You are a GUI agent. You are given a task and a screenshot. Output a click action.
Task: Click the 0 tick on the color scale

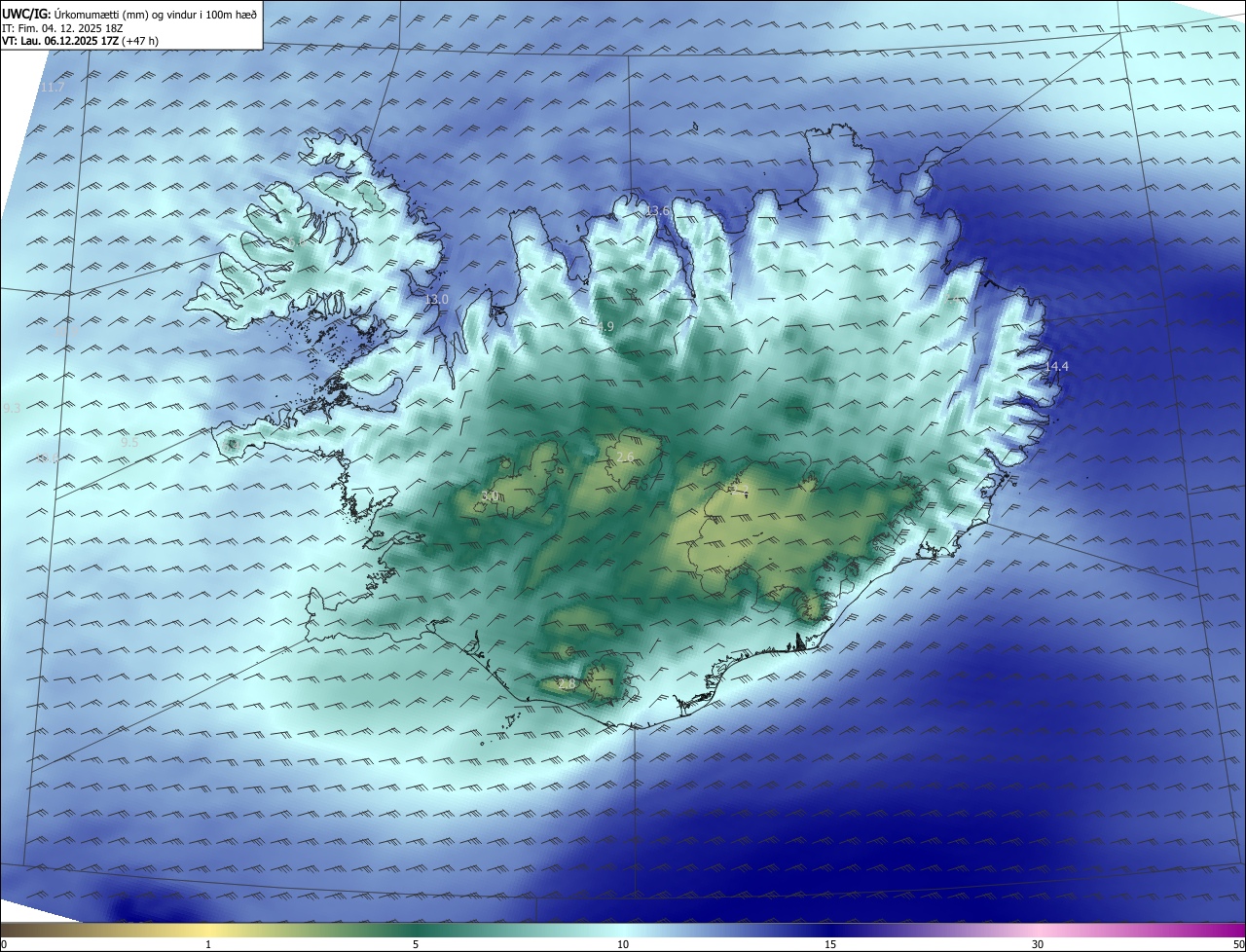[3, 944]
